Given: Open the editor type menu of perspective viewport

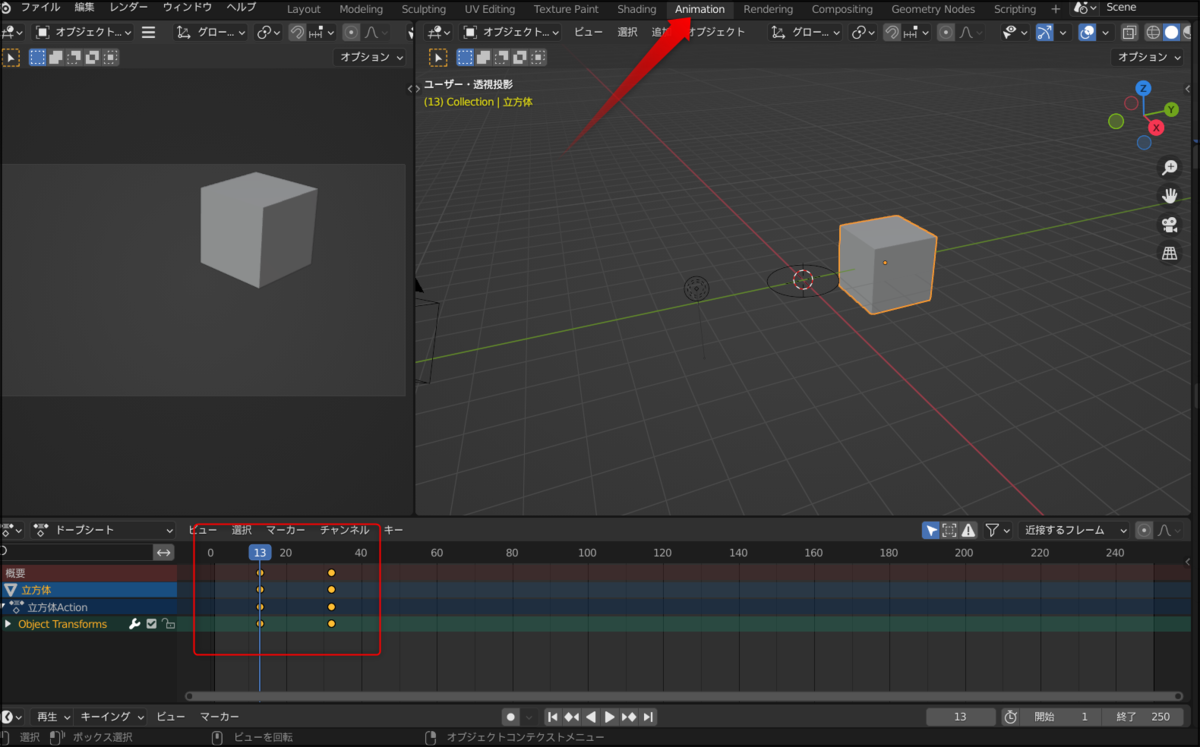Looking at the screenshot, I should pos(438,32).
